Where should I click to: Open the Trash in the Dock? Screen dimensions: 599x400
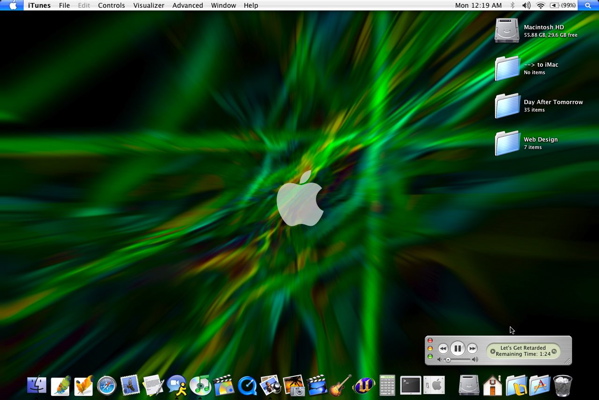tap(563, 385)
